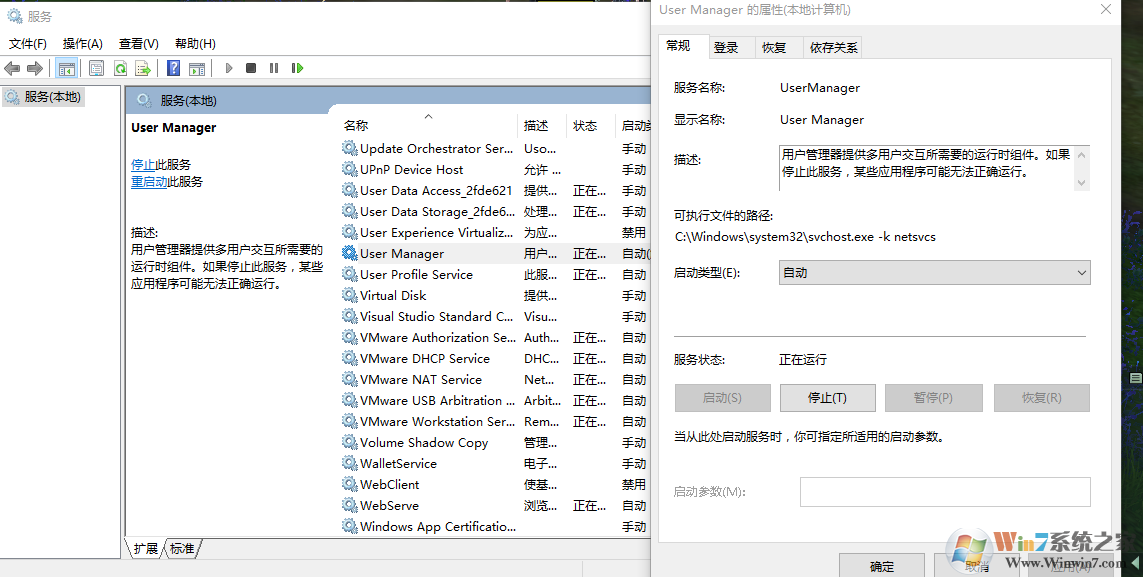The image size is (1143, 577).
Task: Click gear icon beside WebClient
Action: tap(350, 484)
